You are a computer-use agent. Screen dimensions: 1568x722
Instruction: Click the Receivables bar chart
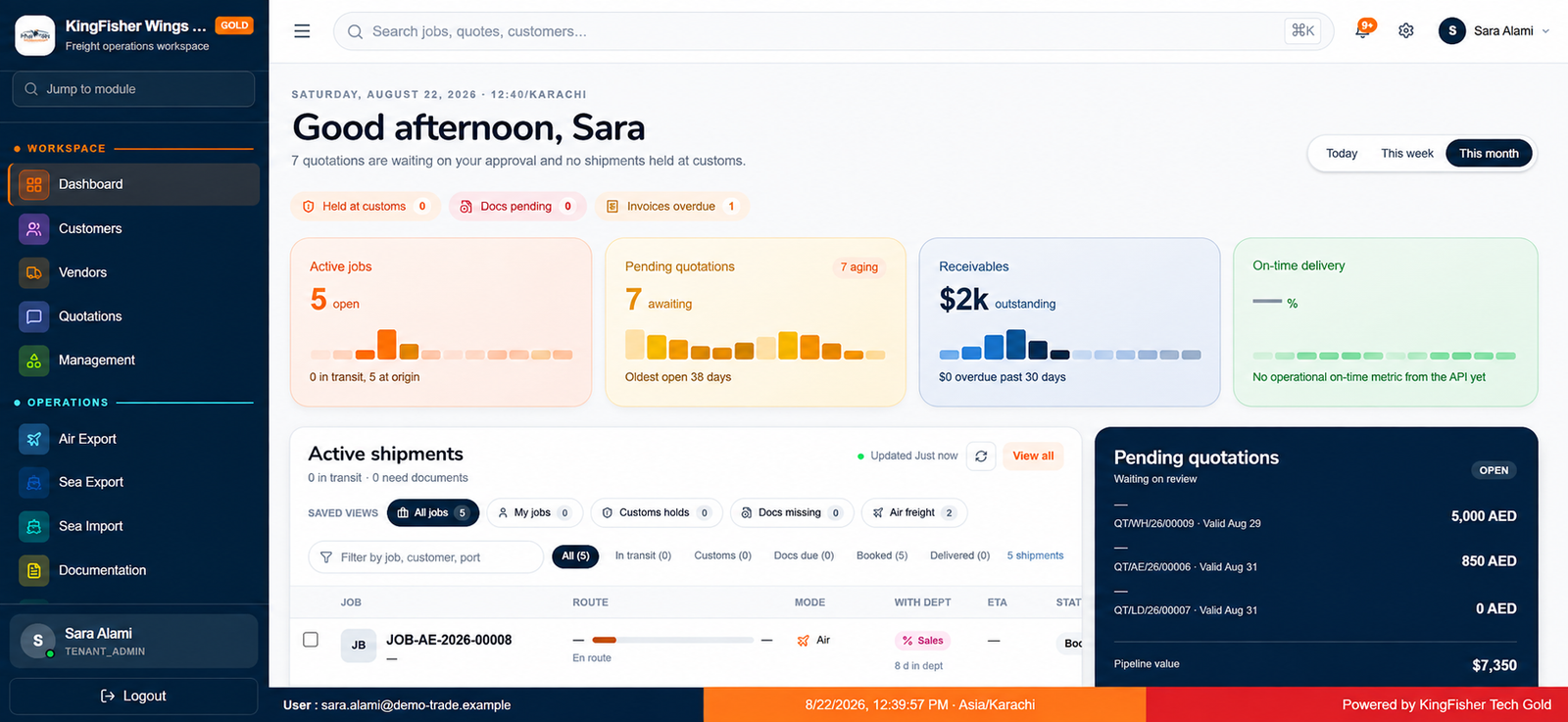[x=1070, y=345]
